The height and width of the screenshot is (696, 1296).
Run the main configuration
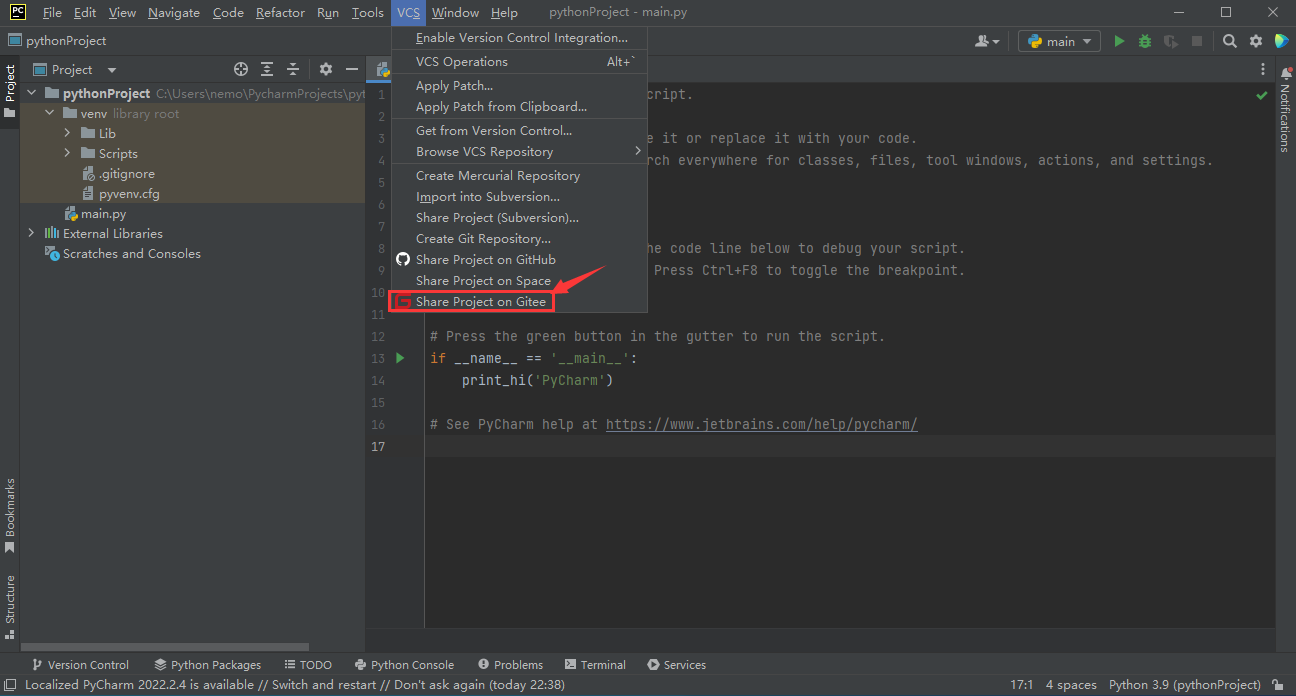click(1119, 40)
